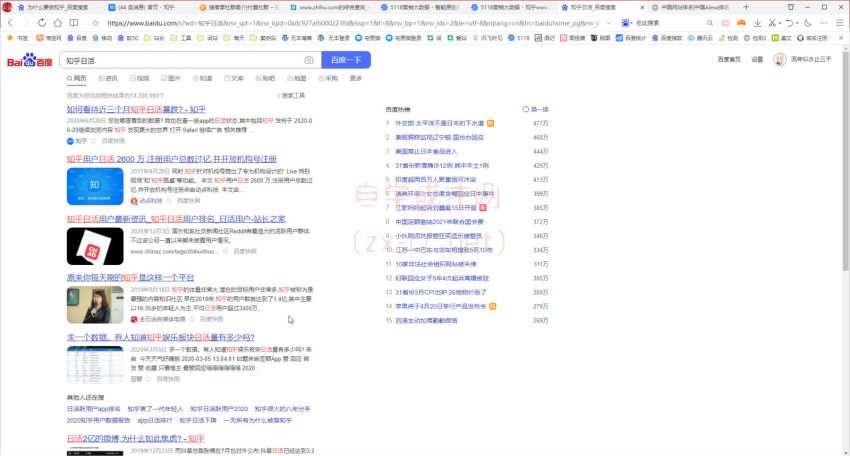Open hot topic 美国禁止日本食品进入
Screen dimensions: 850x456
(426, 151)
